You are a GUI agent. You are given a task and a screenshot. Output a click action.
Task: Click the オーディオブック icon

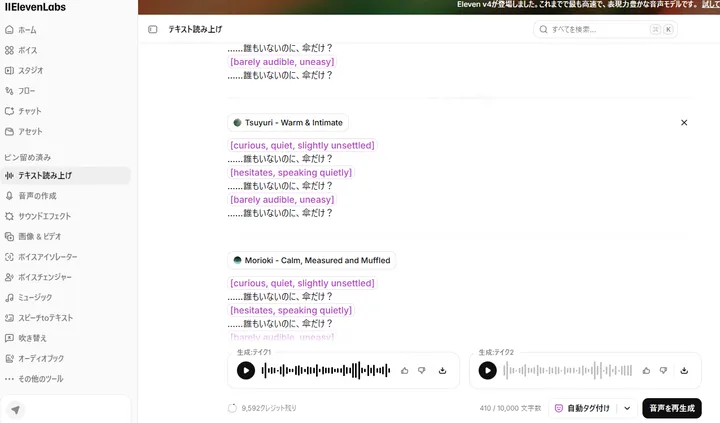[x=9, y=358]
